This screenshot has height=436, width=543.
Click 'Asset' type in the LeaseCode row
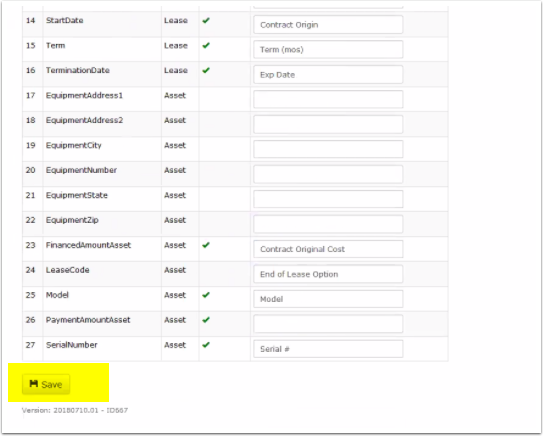[x=175, y=270]
